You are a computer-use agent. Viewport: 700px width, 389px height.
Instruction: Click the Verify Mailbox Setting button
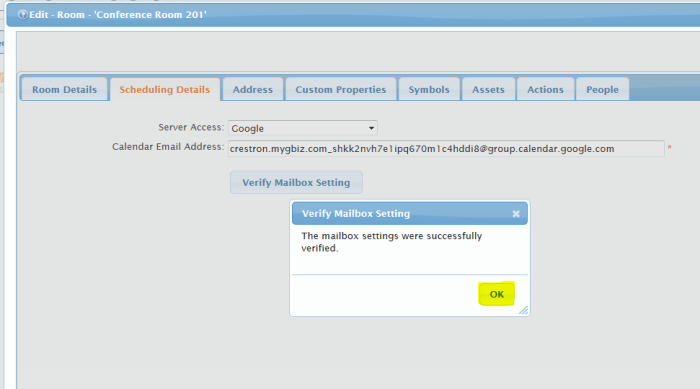pos(296,182)
